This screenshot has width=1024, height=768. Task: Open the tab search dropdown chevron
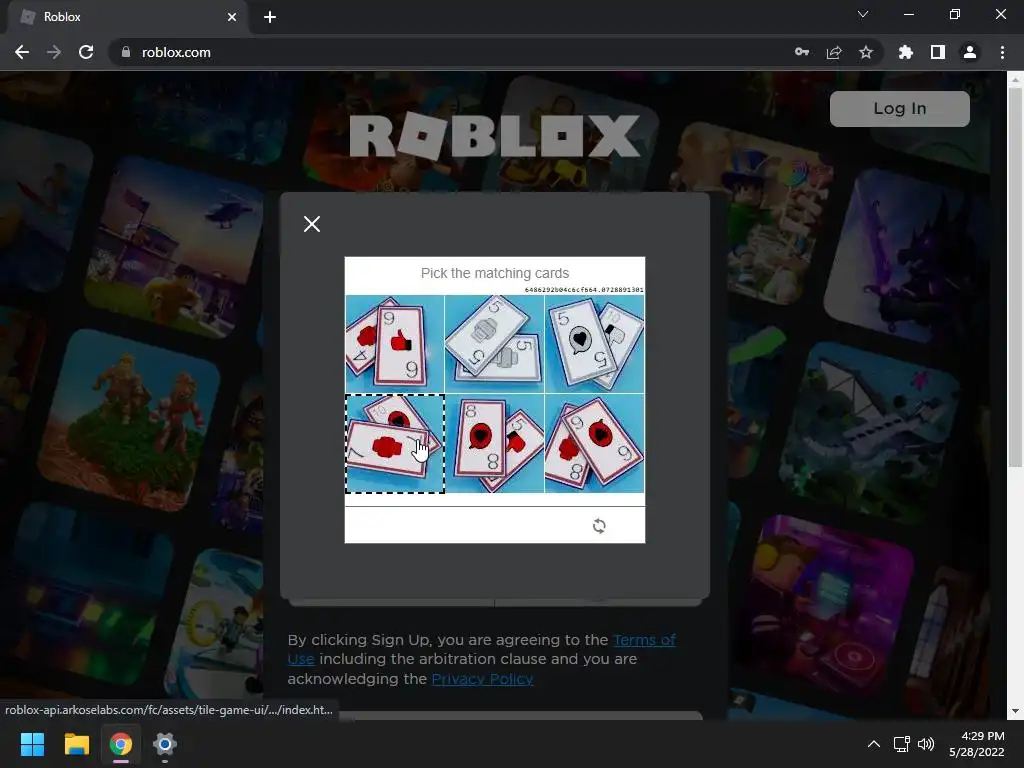point(863,14)
